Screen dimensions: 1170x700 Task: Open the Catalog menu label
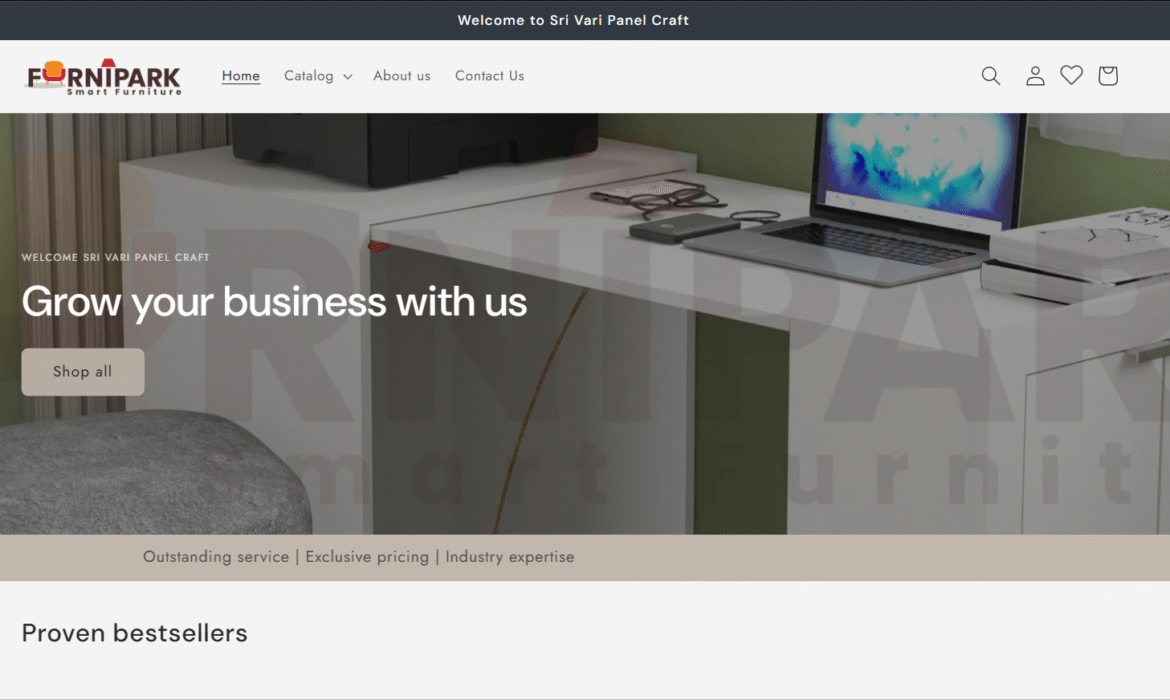point(308,75)
